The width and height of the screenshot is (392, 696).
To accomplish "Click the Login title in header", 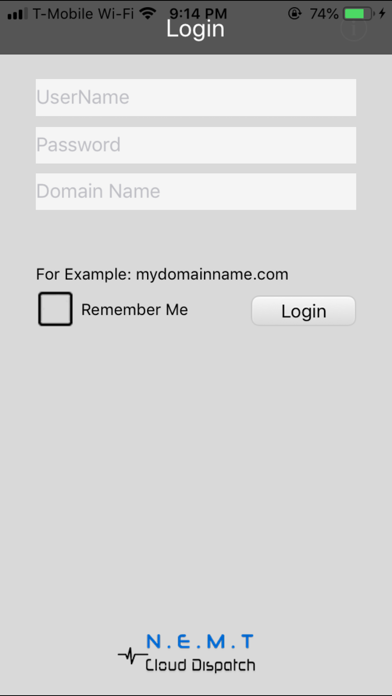I will point(195,29).
